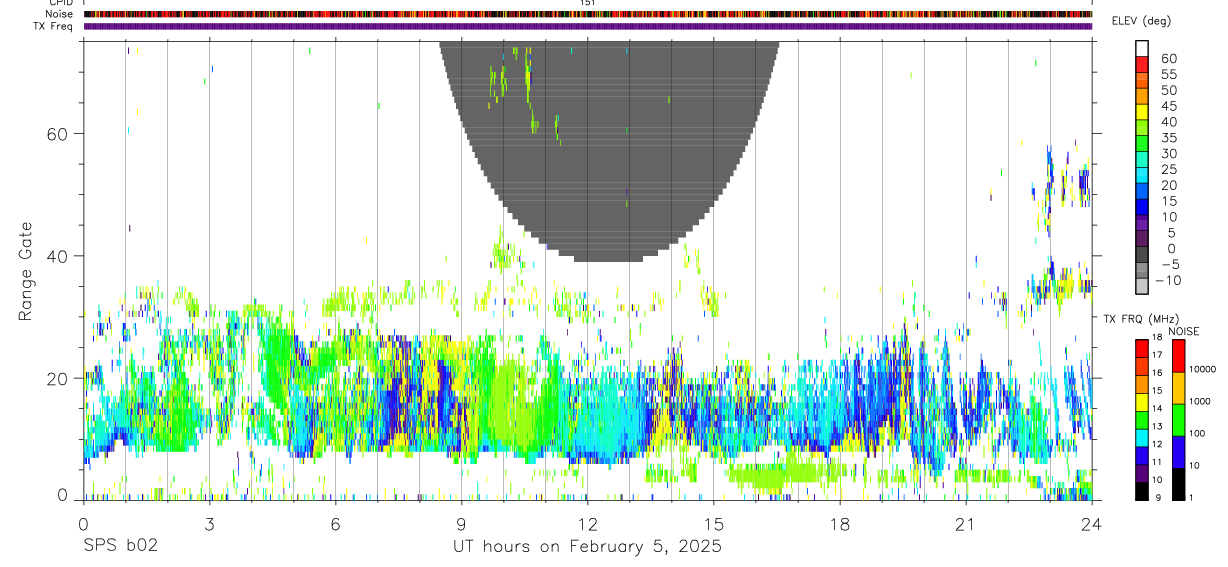
Task: Click the red swatch in ELEV colorbar
Action: pos(1142,64)
